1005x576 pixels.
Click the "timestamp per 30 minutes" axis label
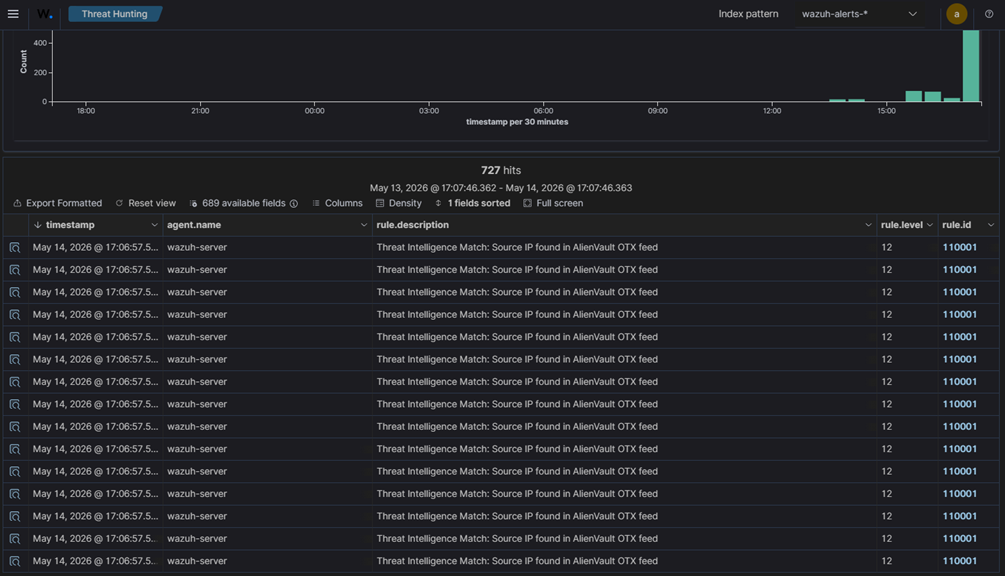tap(517, 122)
